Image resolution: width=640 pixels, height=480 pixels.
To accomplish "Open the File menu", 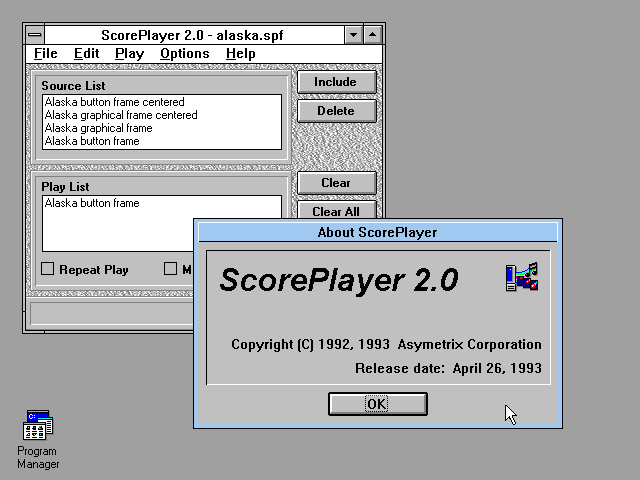I will 46,53.
